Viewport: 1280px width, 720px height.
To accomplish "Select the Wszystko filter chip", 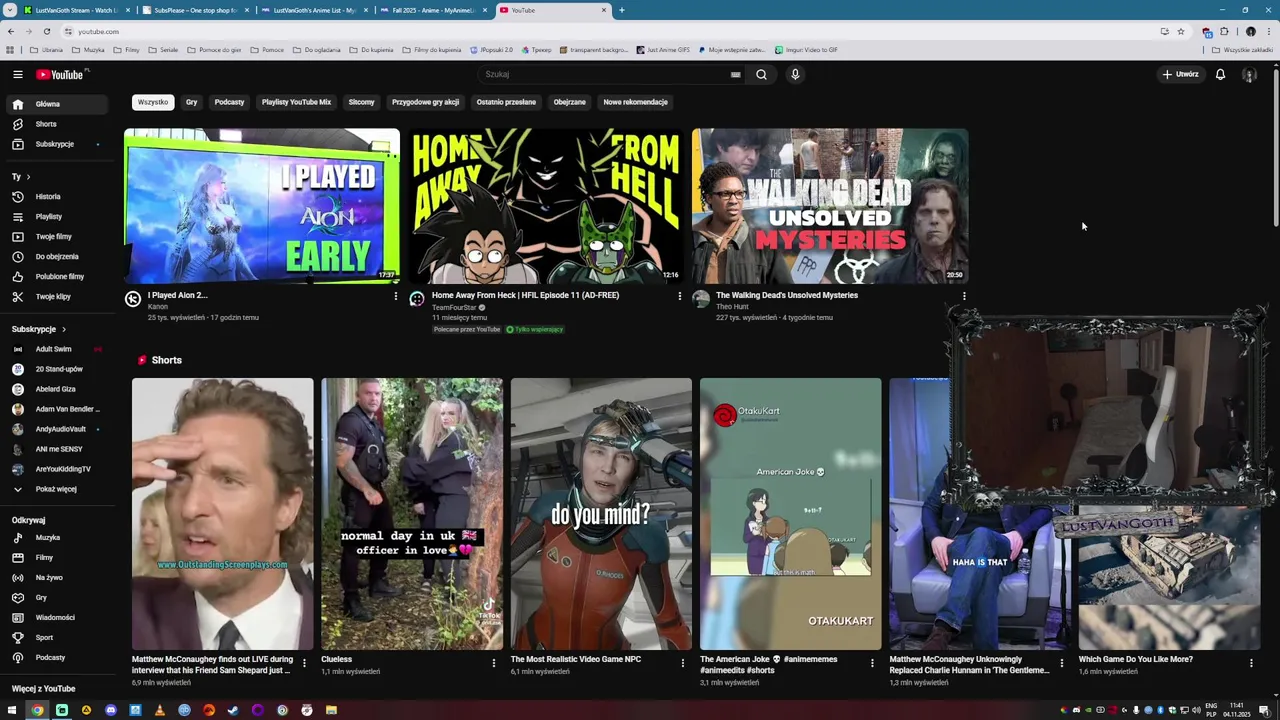I will point(153,102).
